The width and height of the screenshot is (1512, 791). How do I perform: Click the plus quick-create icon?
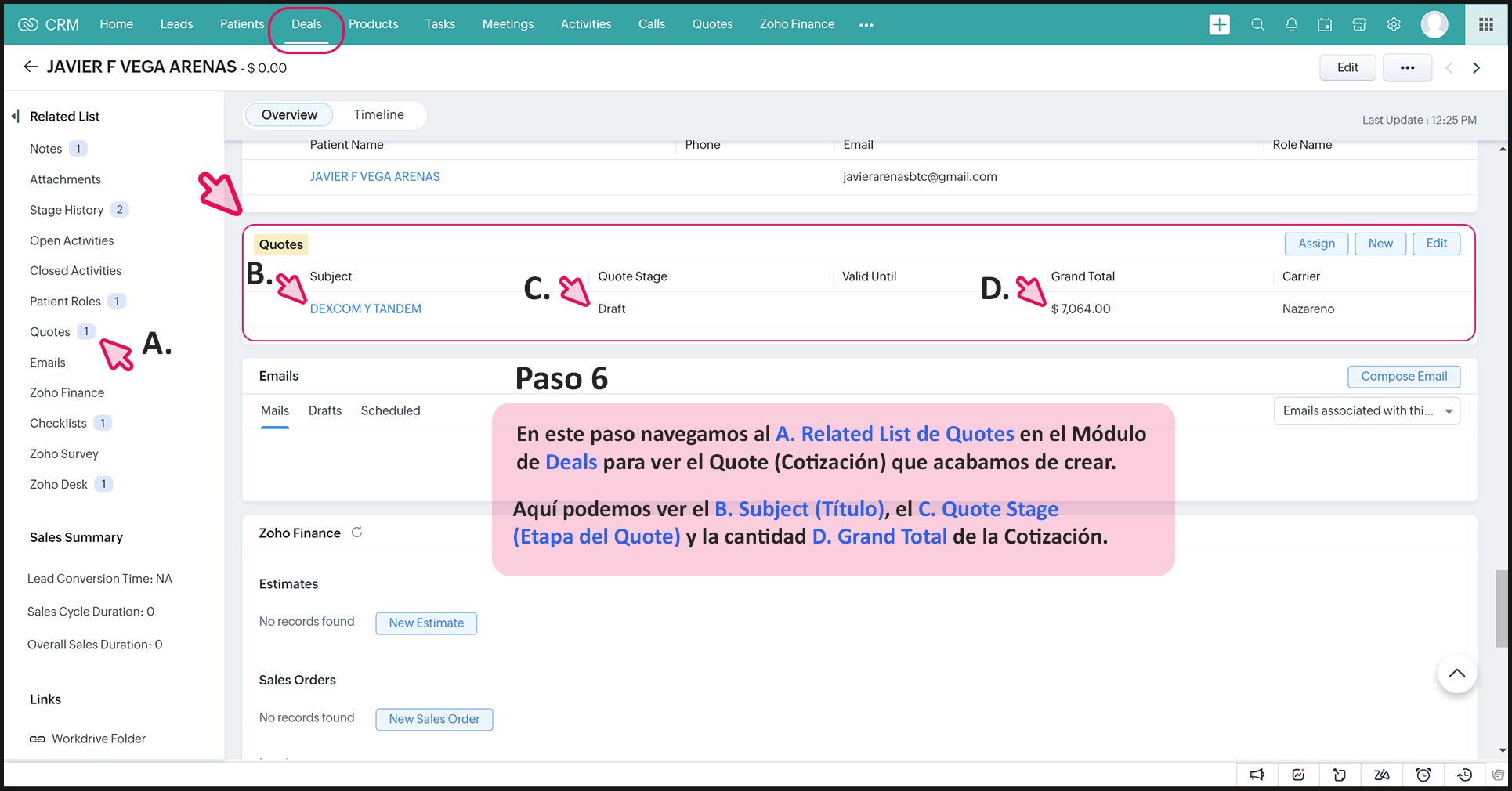[x=1219, y=25]
